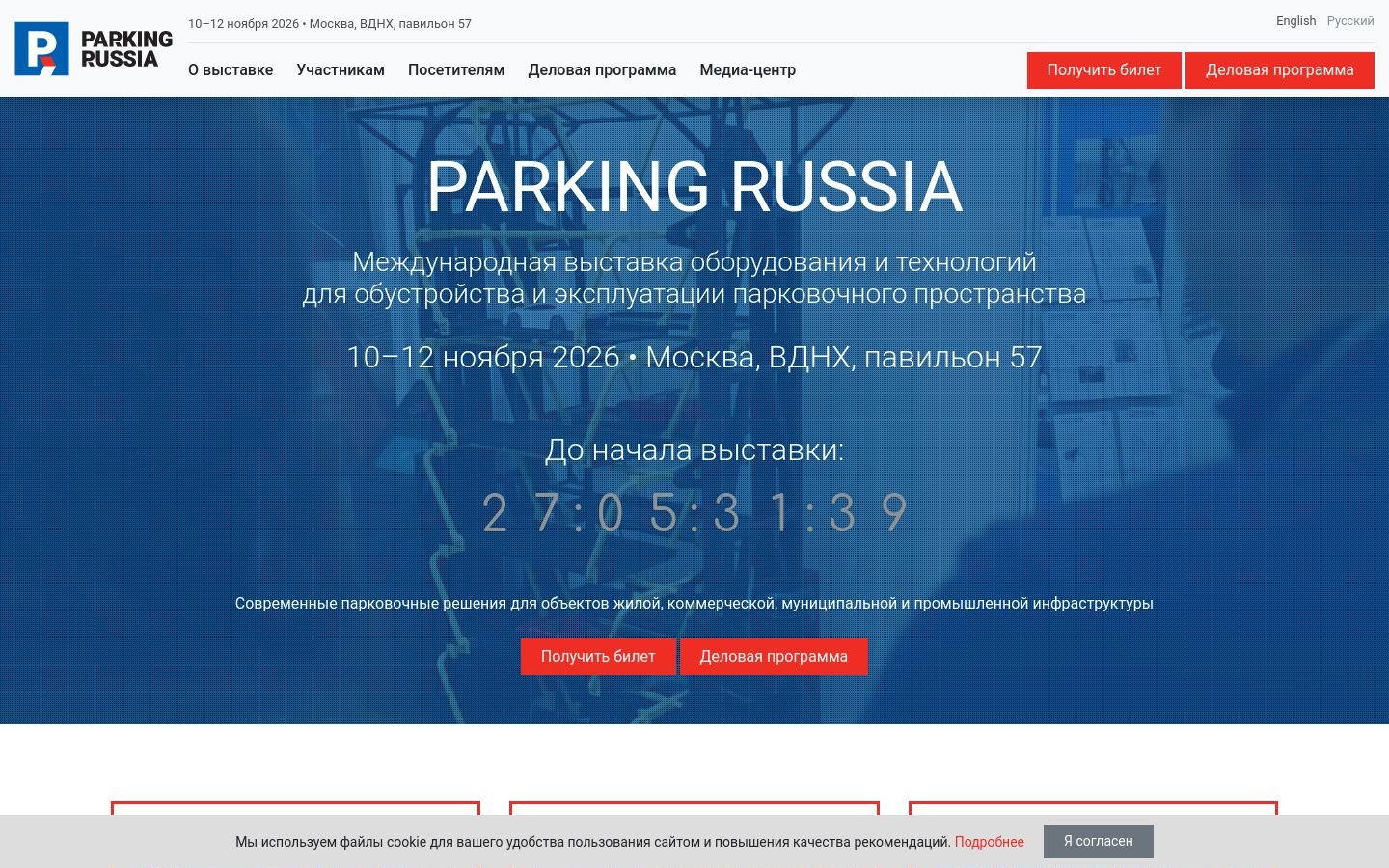Image resolution: width=1389 pixels, height=868 pixels.
Task: Click the header date and venue text
Action: click(x=330, y=24)
